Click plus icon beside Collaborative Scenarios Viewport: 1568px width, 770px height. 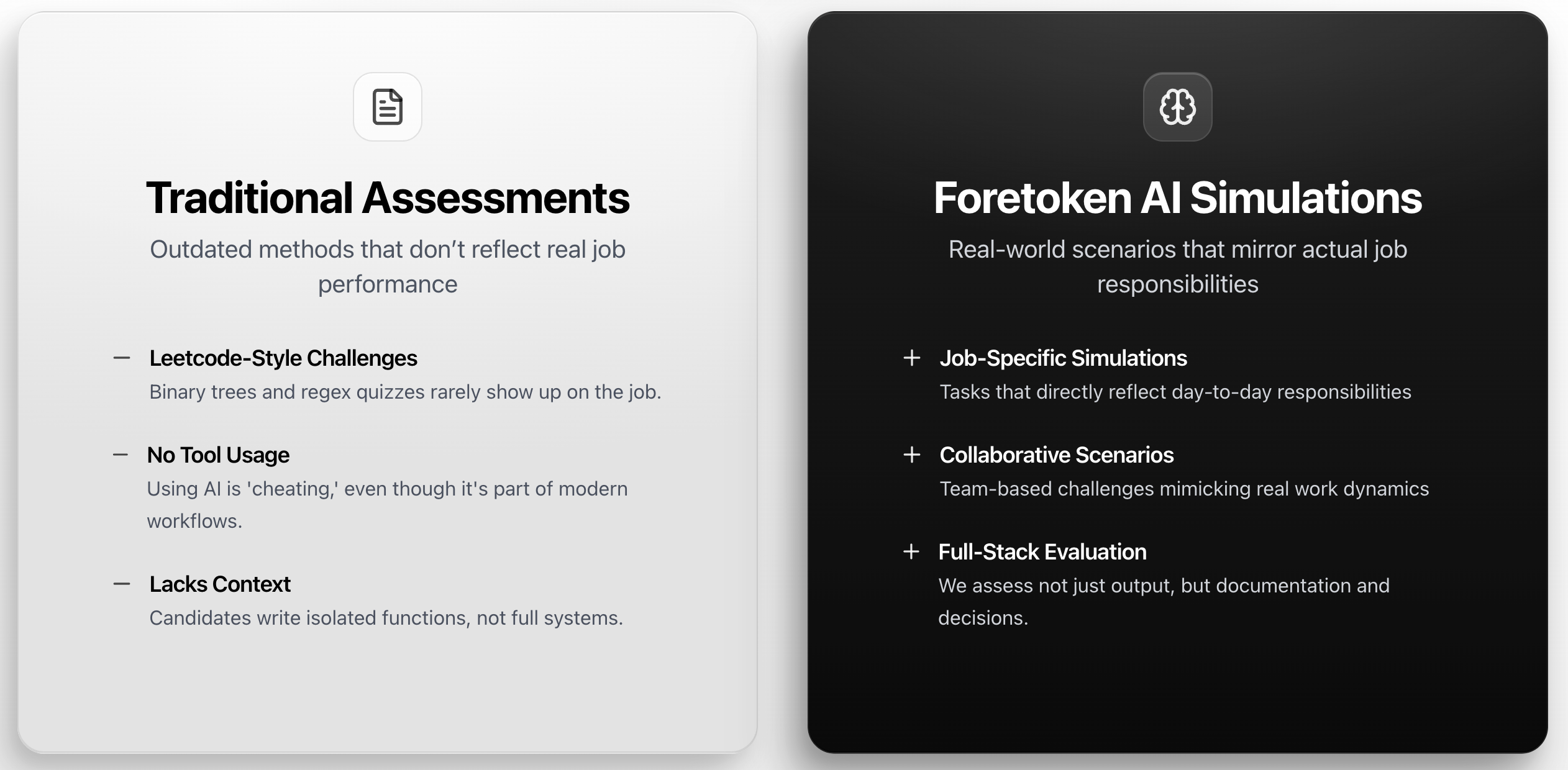911,455
